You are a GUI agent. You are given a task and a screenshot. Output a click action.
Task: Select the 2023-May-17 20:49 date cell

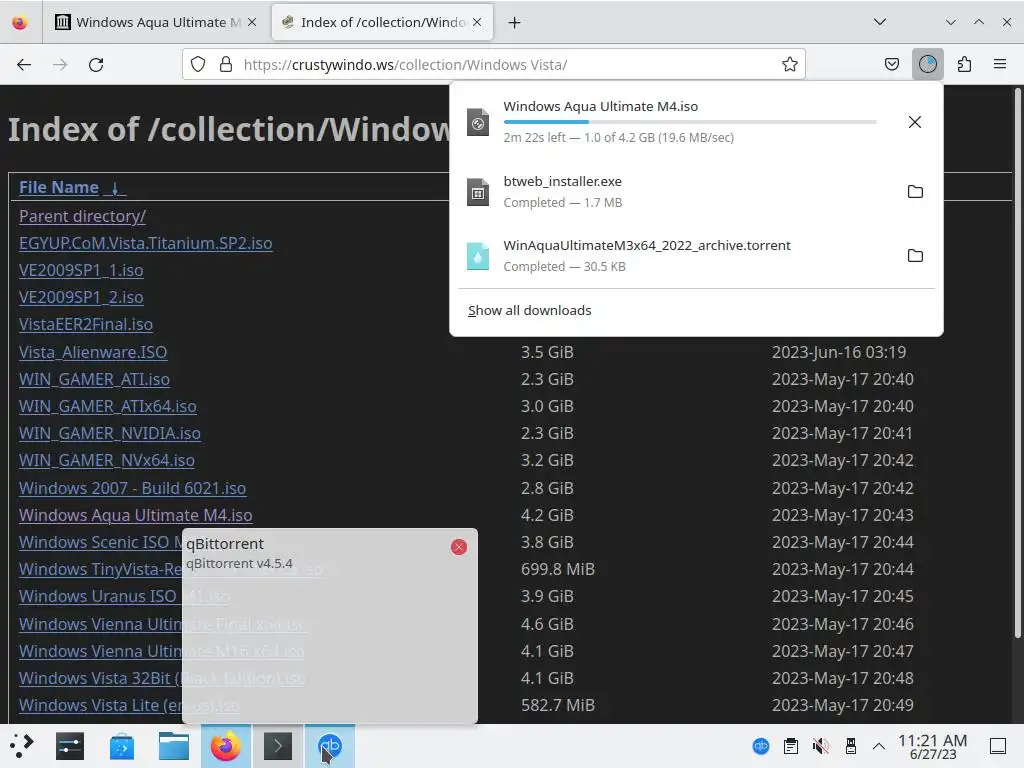842,705
